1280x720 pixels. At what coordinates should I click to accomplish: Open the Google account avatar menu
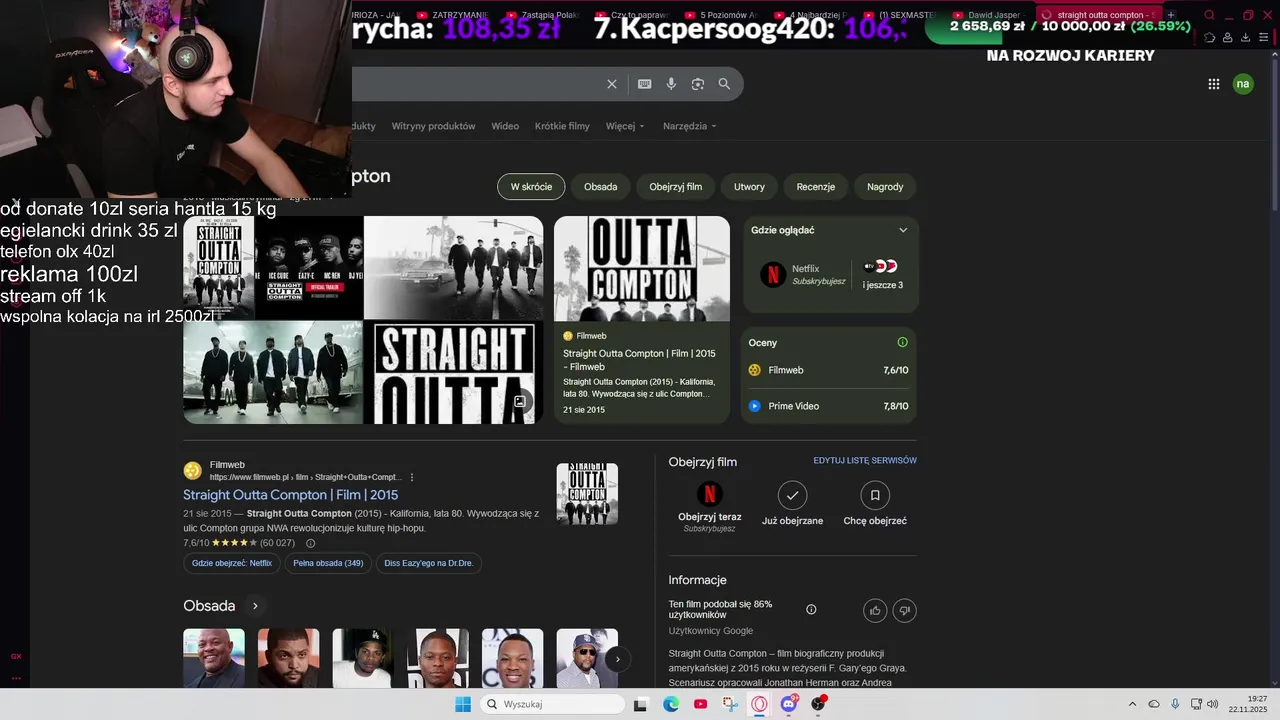coord(1243,84)
